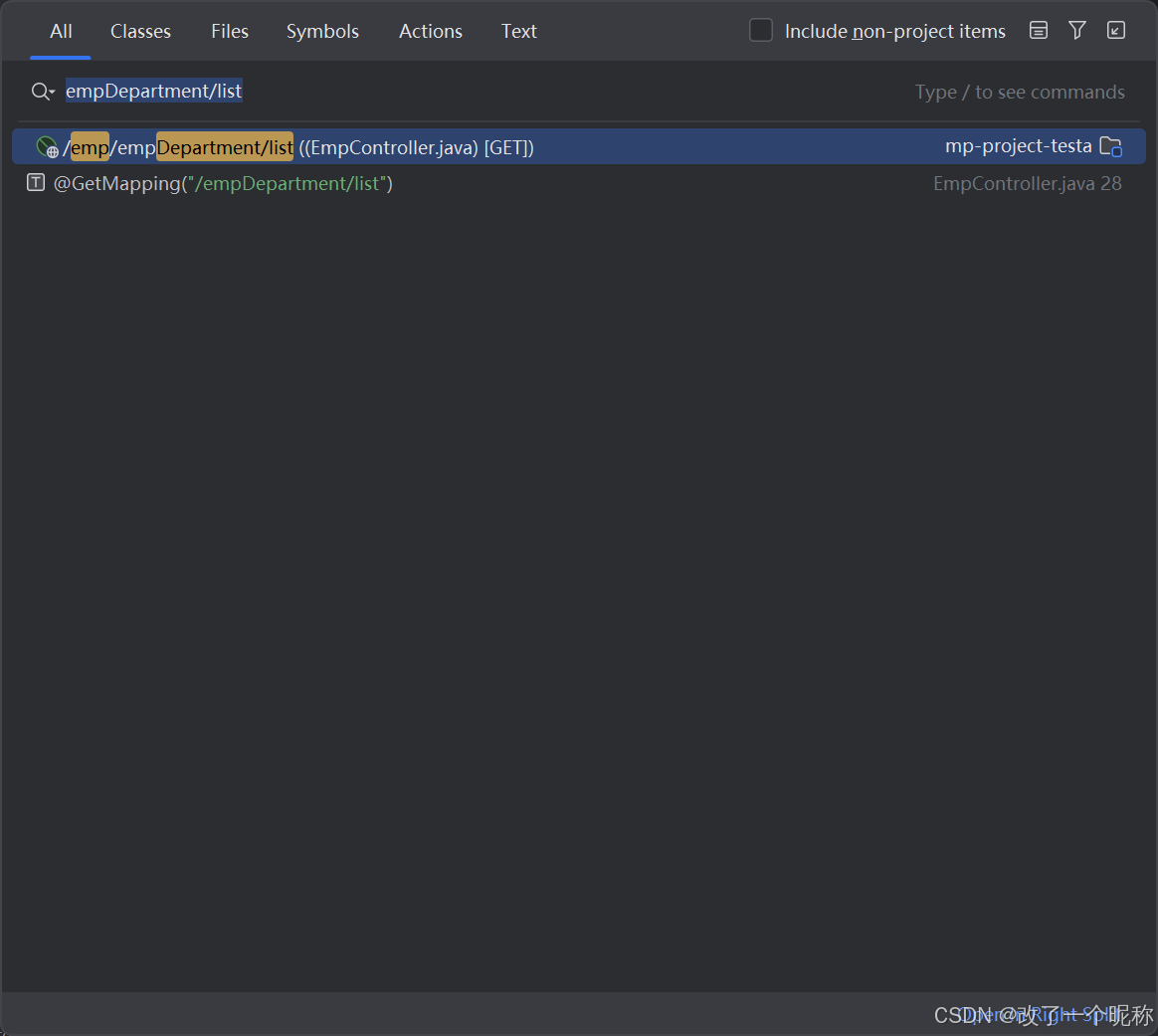
Task: Click the text-match T icon beside @GetMapping
Action: click(36, 182)
